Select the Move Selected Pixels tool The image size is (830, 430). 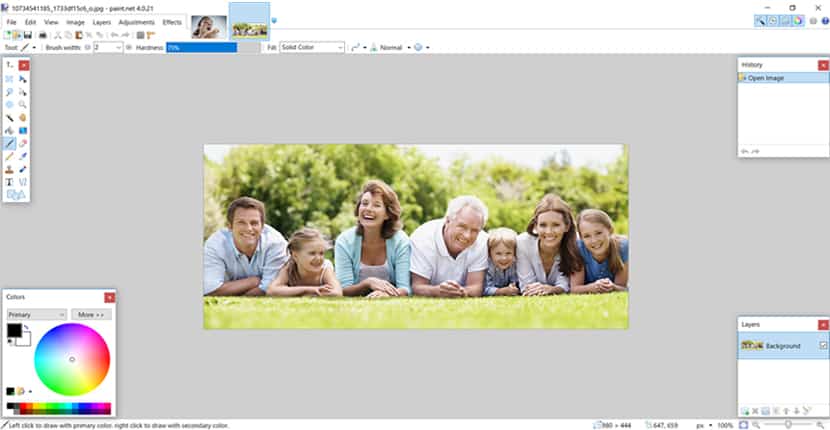coord(23,79)
